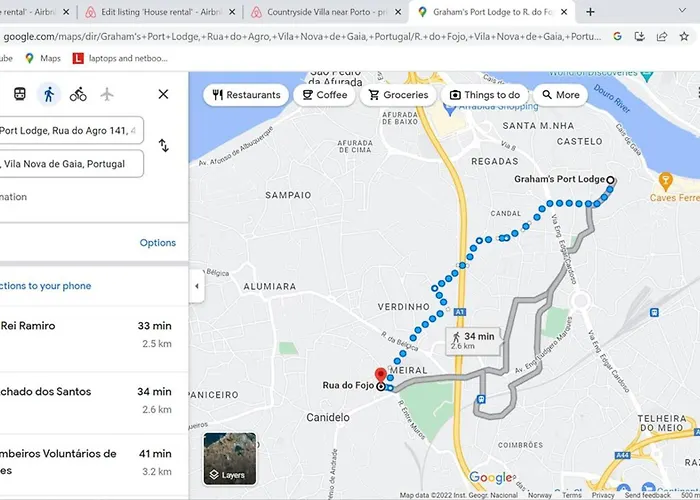Expand route Options
700x500 pixels.
tap(157, 243)
